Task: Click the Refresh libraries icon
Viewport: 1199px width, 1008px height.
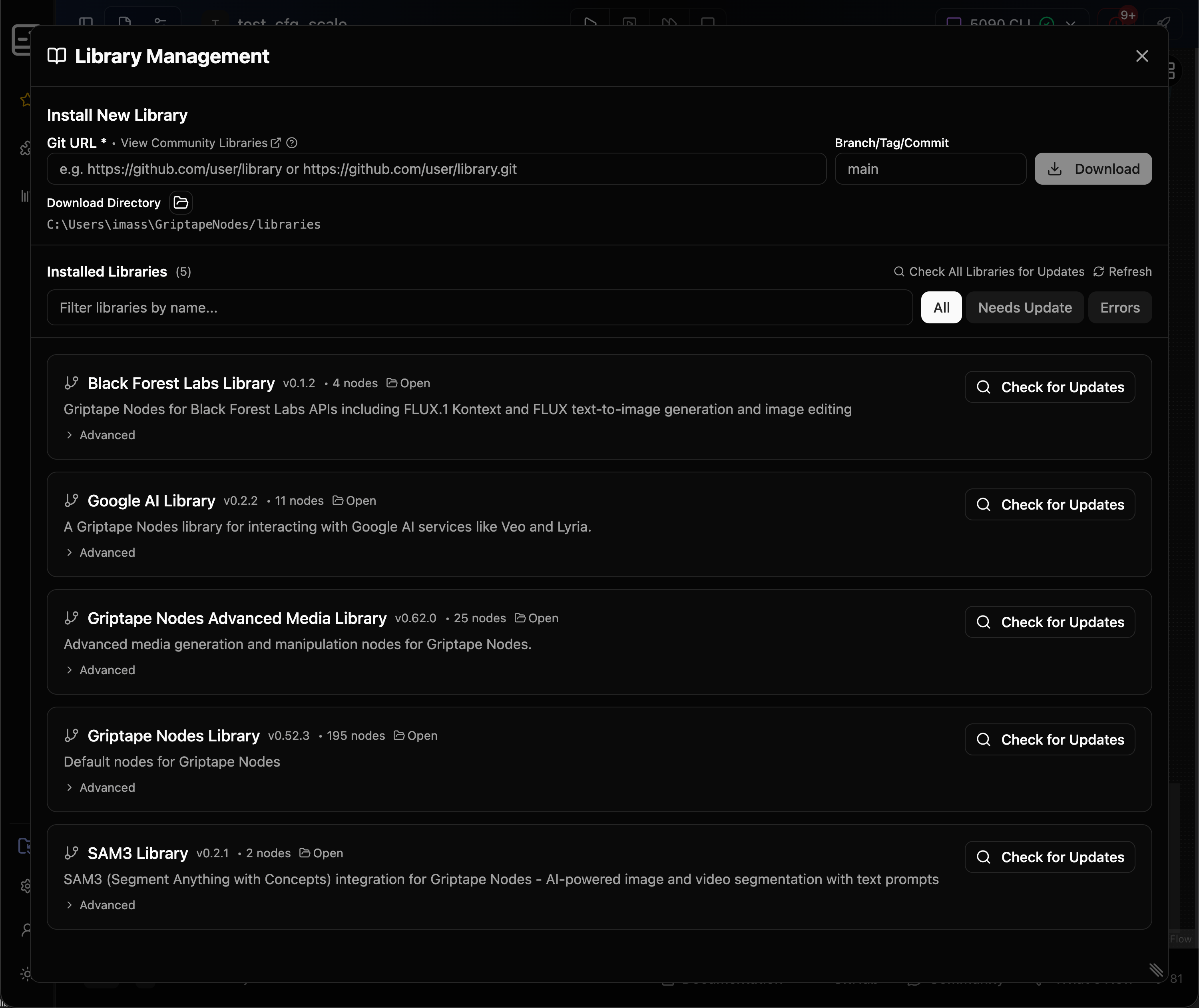Action: click(1098, 272)
